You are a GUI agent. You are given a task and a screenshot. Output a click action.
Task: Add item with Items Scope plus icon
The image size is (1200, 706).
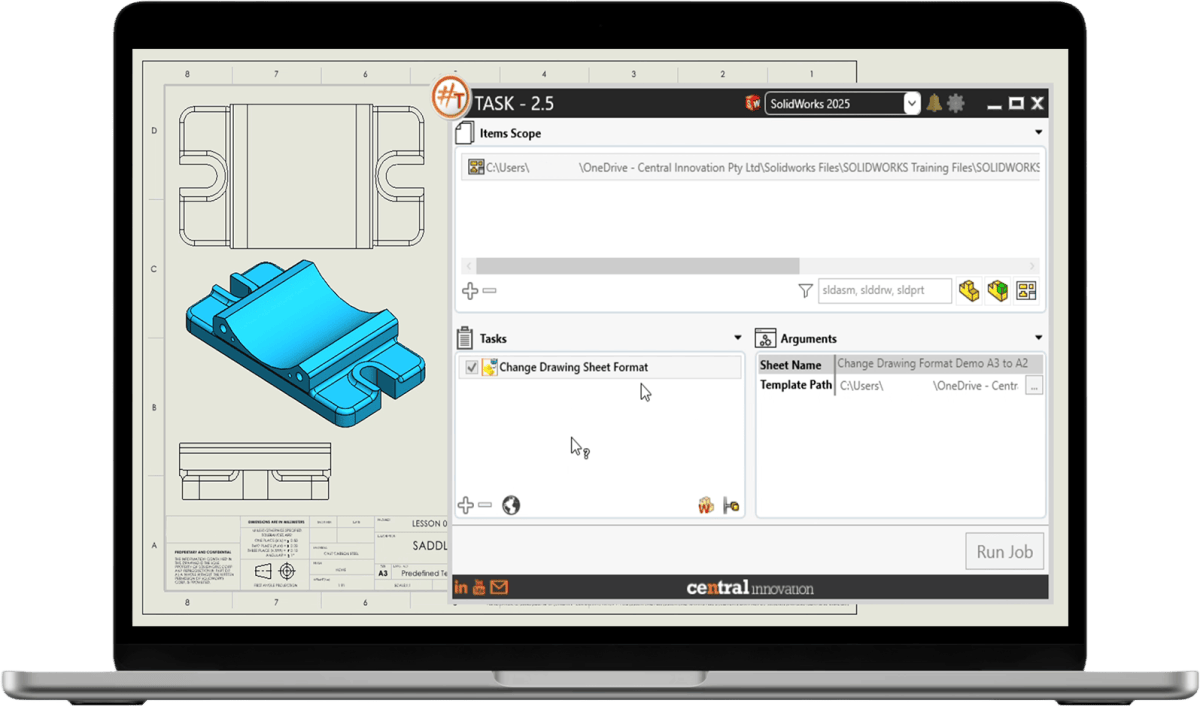pos(469,291)
